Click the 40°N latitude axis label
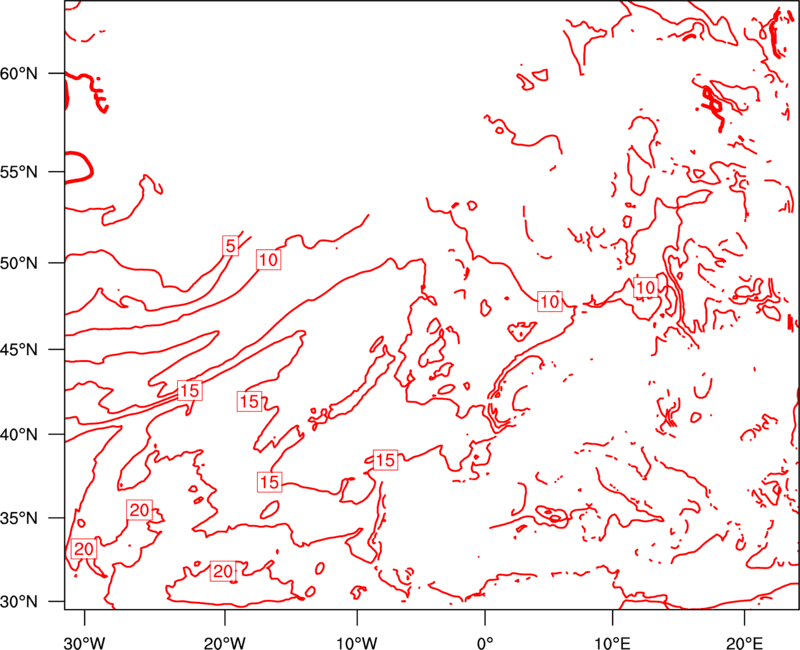 (19, 435)
